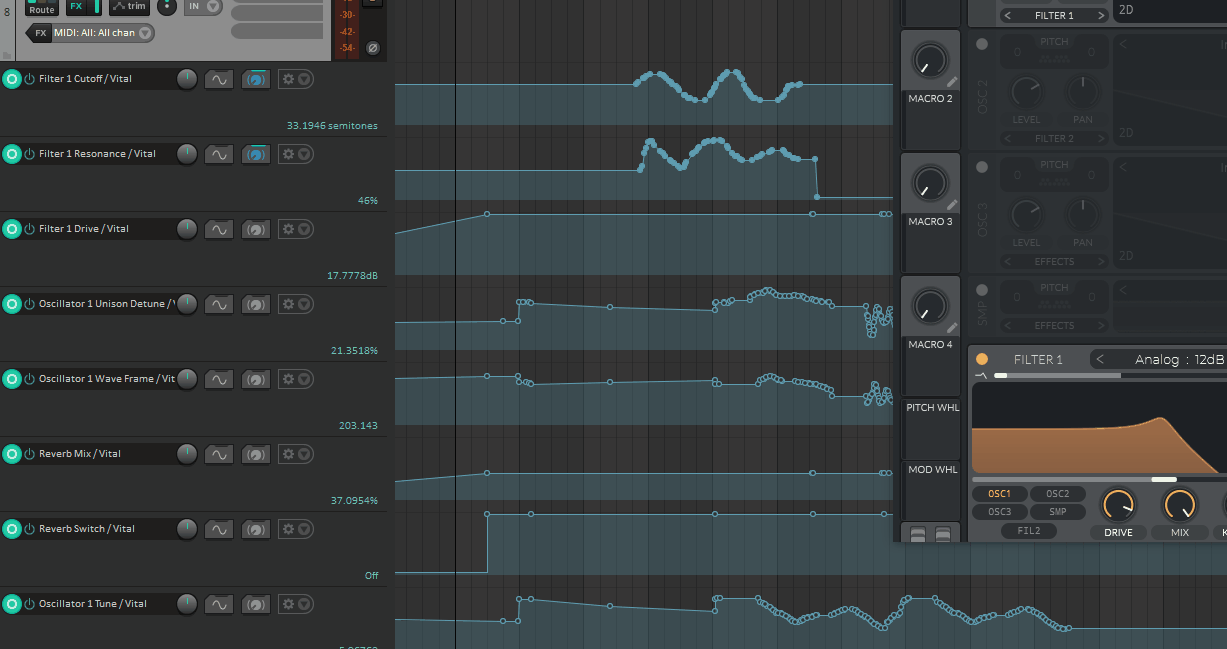Click the 17.7778dB value readout
The image size is (1227, 649).
[352, 276]
